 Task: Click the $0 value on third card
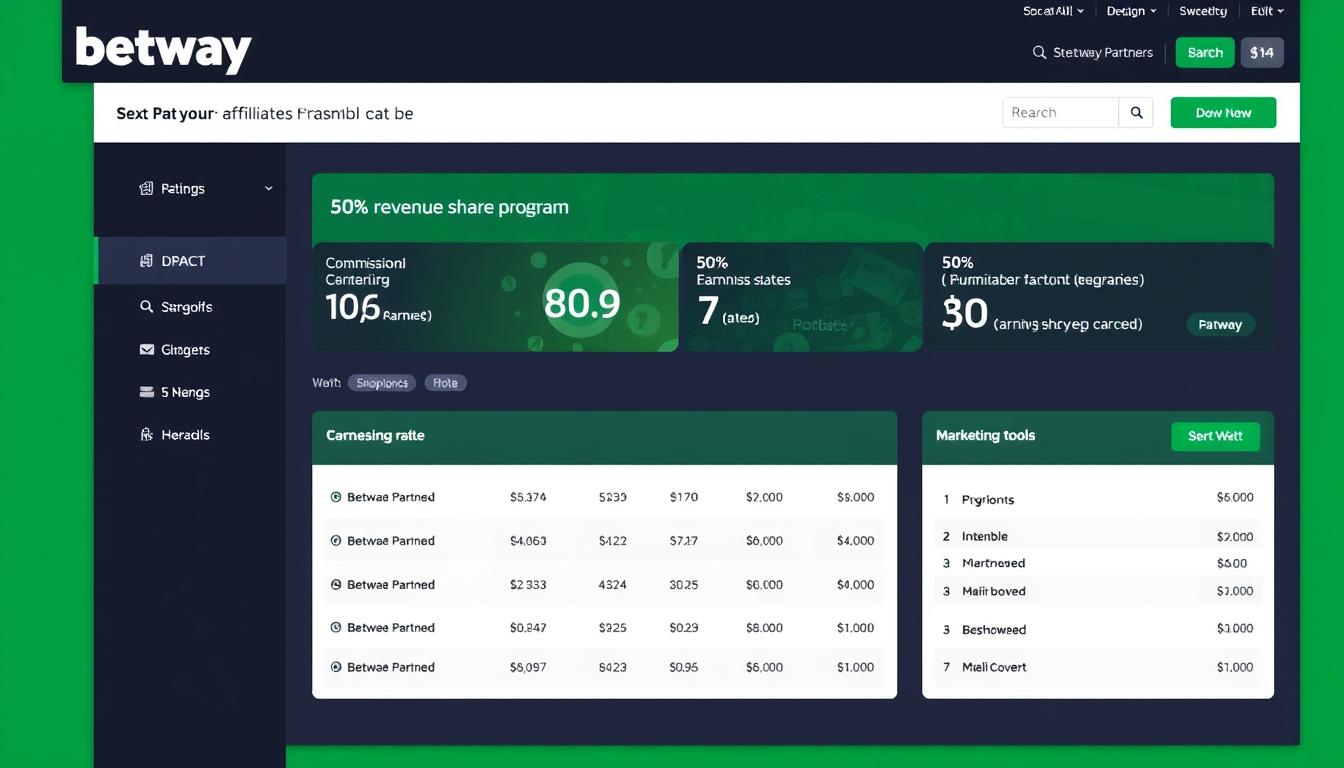(x=965, y=315)
